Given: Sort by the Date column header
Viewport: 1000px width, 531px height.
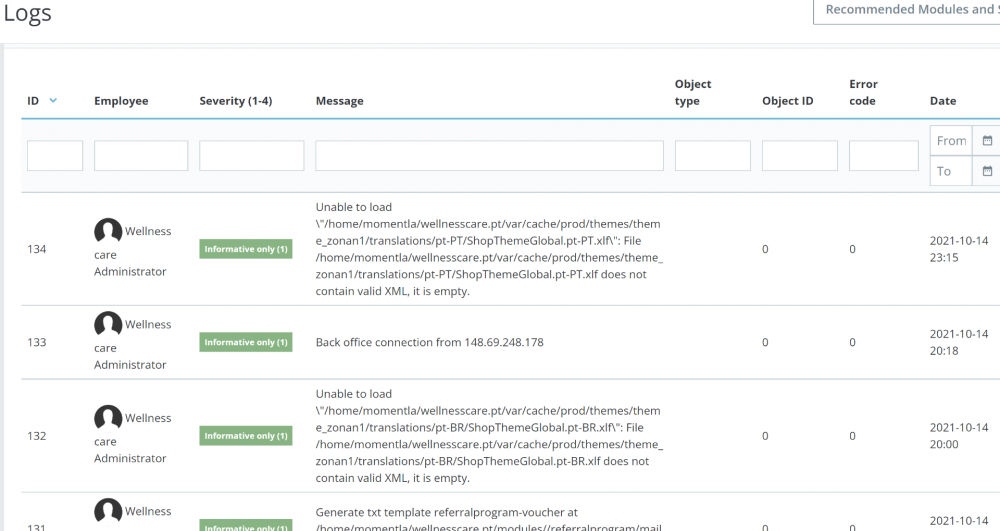Looking at the screenshot, I should [x=942, y=101].
